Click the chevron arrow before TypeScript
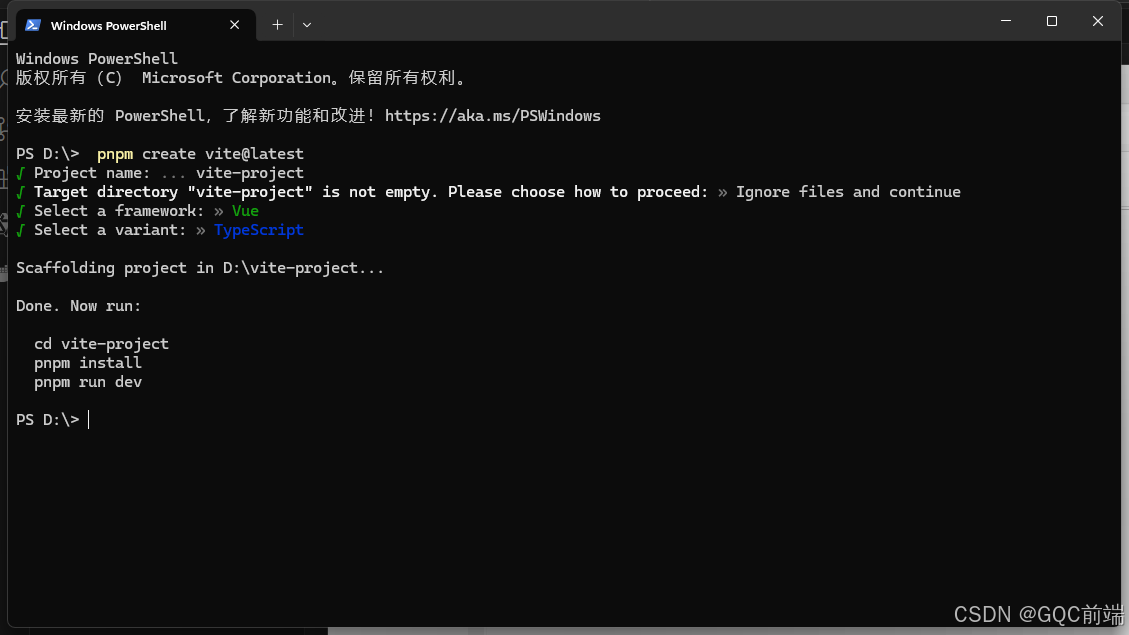This screenshot has width=1129, height=635. tap(200, 229)
